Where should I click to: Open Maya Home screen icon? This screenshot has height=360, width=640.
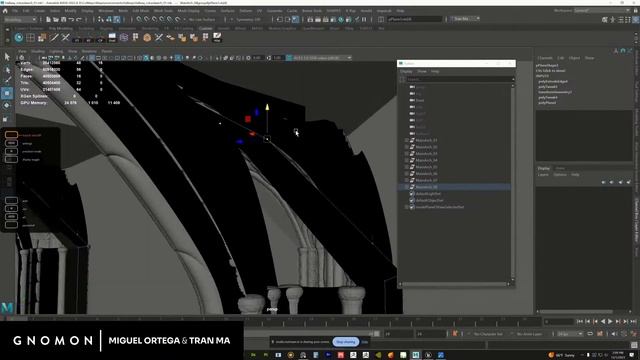pos(5,11)
